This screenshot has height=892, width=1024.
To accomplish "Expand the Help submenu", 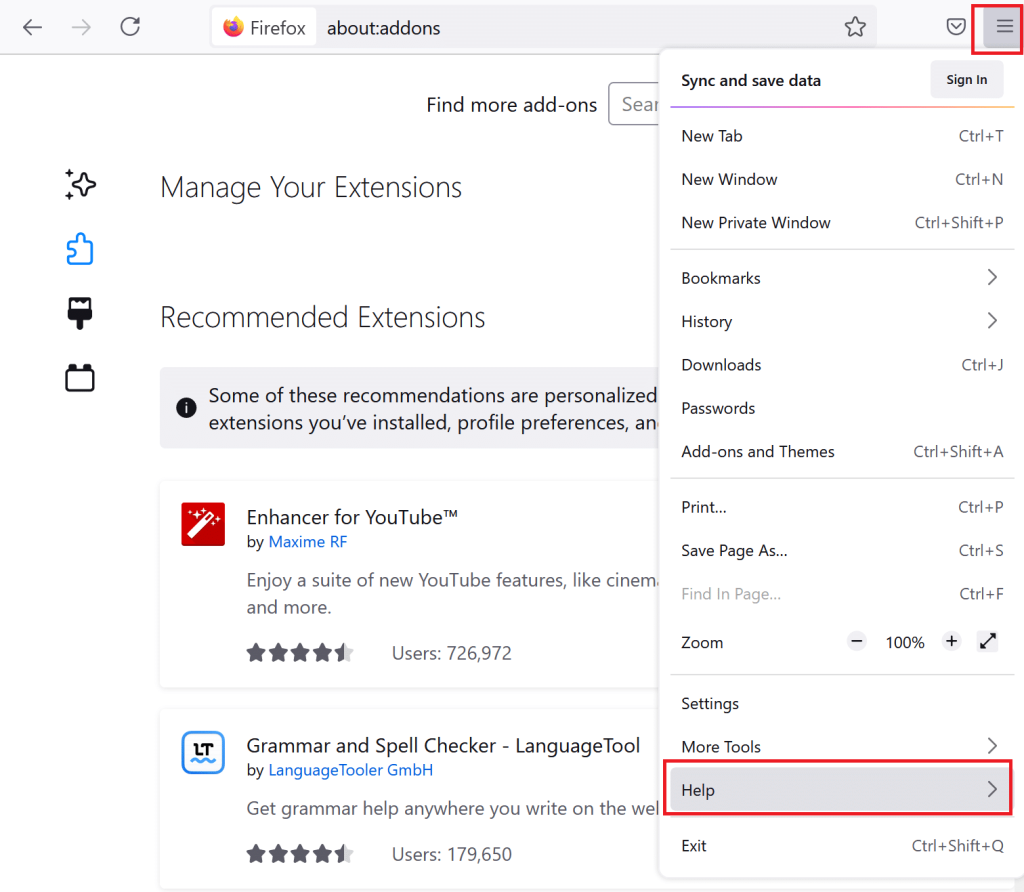I will [x=838, y=790].
